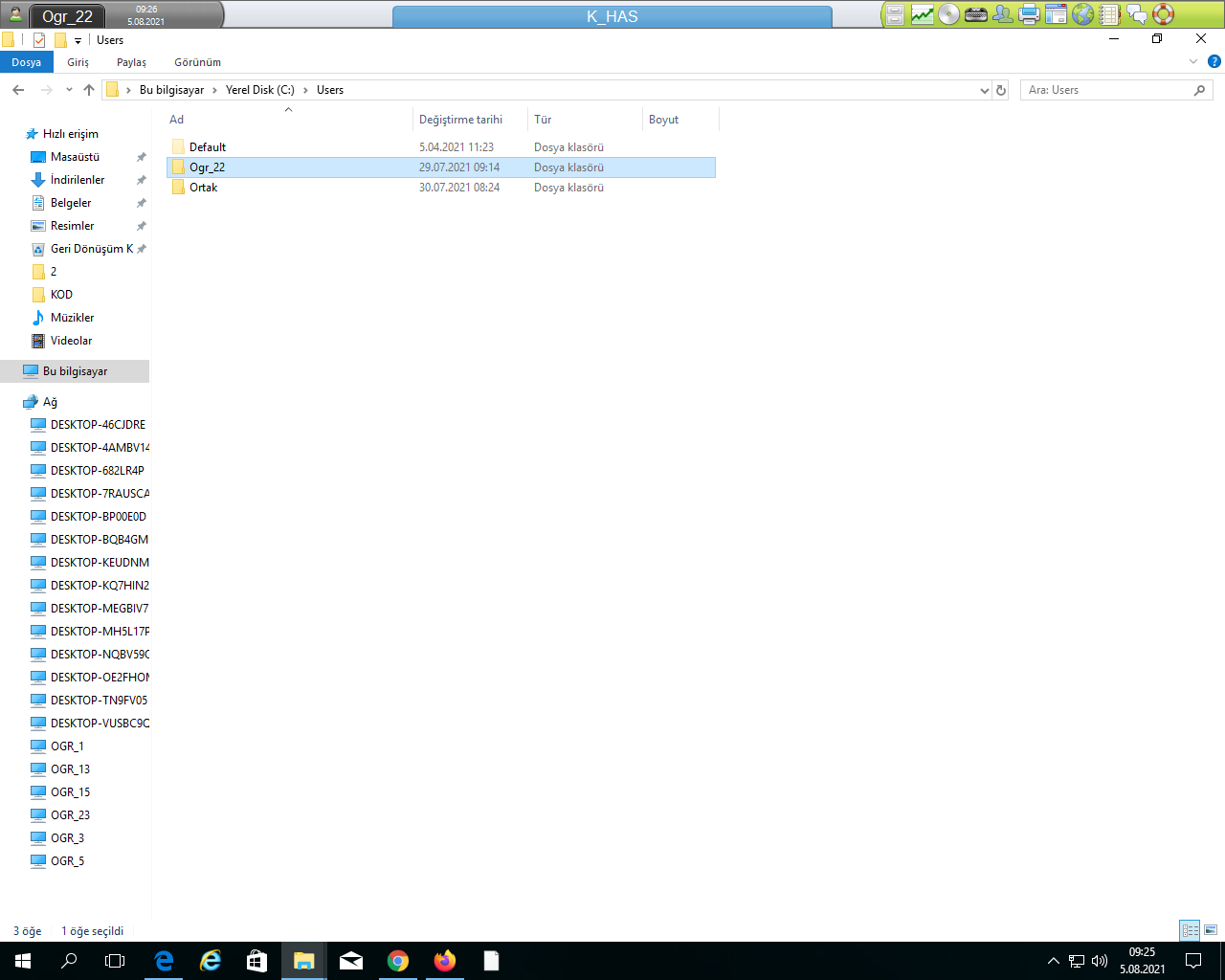1225x980 pixels.
Task: Click the keyboard/typewriter icon in the green toolbar
Action: (x=976, y=14)
